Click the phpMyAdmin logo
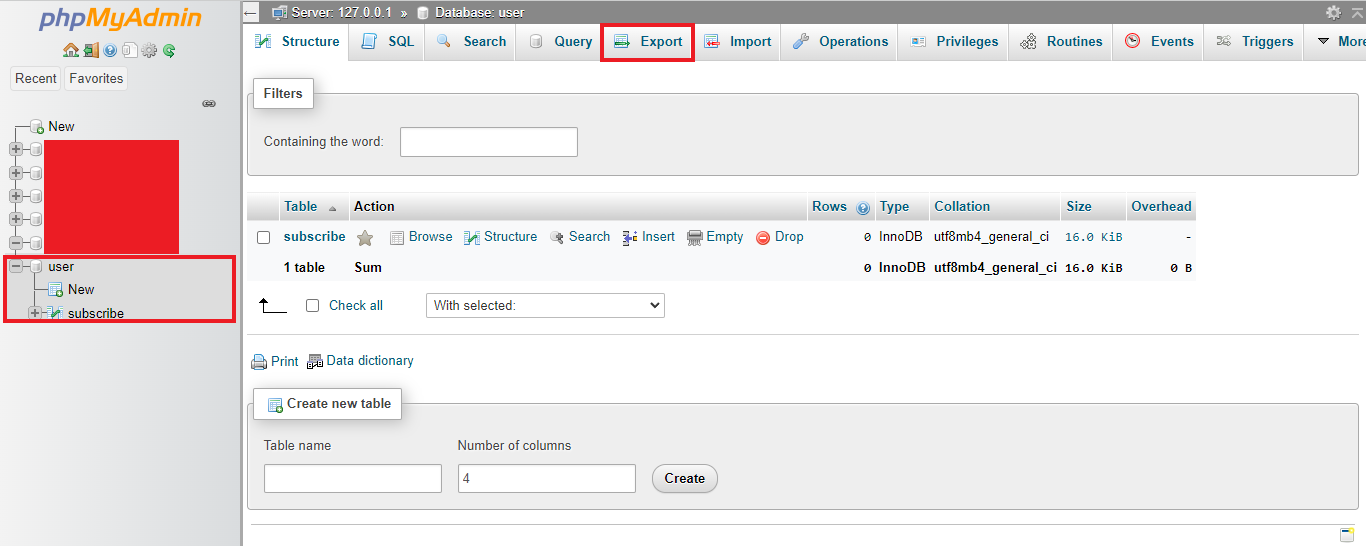Image resolution: width=1366 pixels, height=546 pixels. [120, 19]
